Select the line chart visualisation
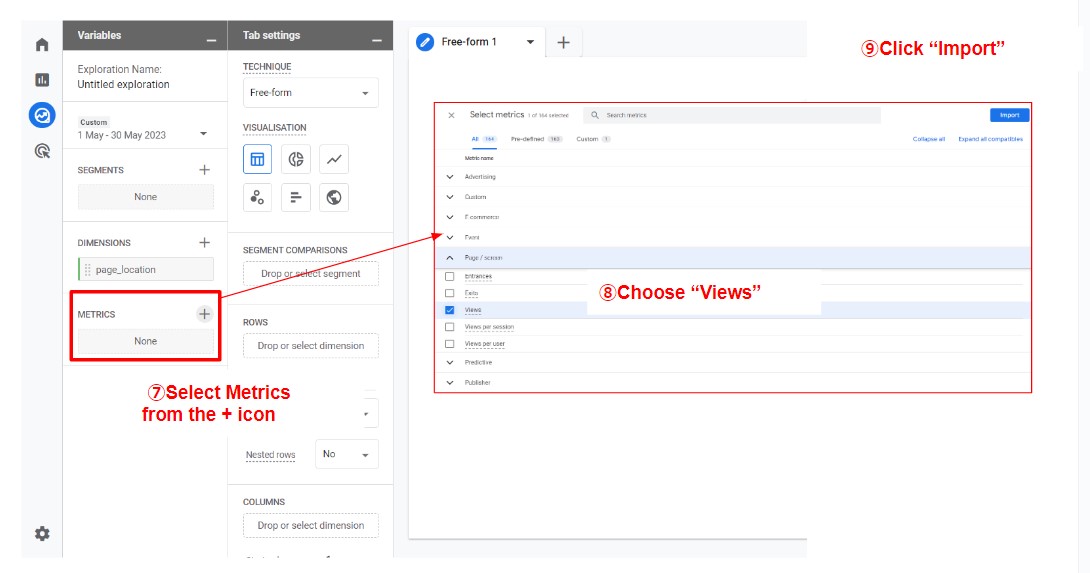This screenshot has width=1090, height=573. (334, 159)
